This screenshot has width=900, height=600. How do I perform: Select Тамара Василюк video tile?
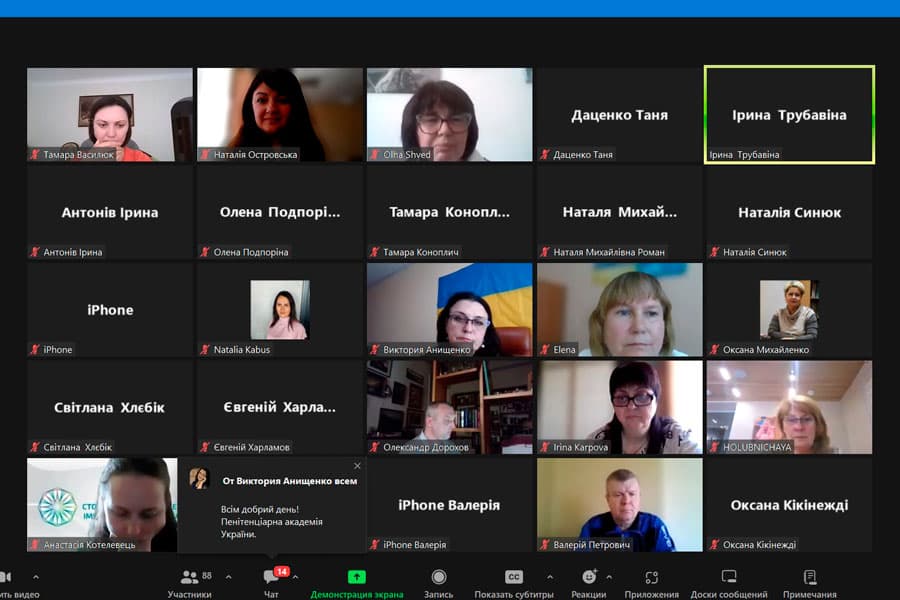click(x=110, y=114)
